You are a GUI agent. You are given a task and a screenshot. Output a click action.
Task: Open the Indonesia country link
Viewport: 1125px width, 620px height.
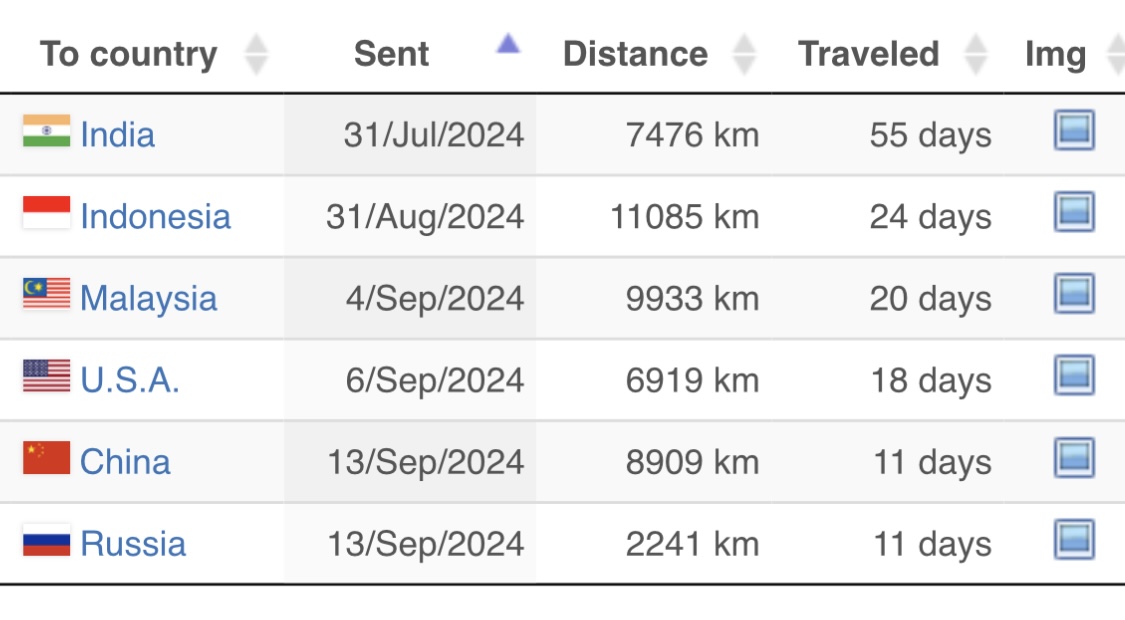[x=156, y=217]
